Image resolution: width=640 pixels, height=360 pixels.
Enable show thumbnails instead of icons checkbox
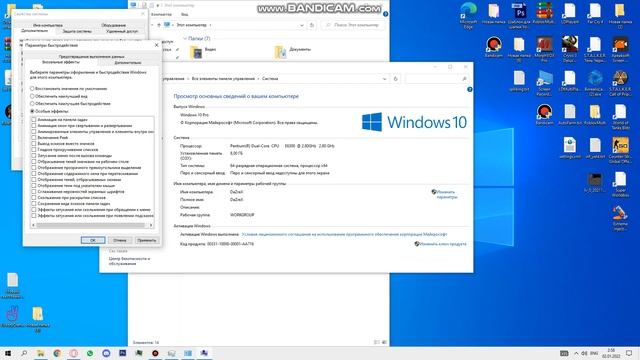(x=33, y=144)
